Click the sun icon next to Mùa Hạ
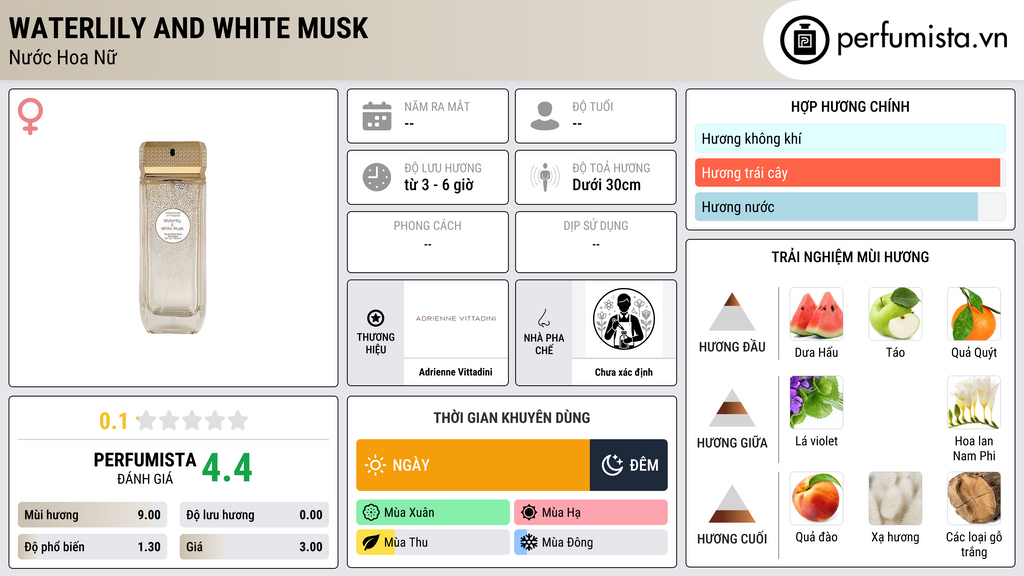 pyautogui.click(x=529, y=513)
